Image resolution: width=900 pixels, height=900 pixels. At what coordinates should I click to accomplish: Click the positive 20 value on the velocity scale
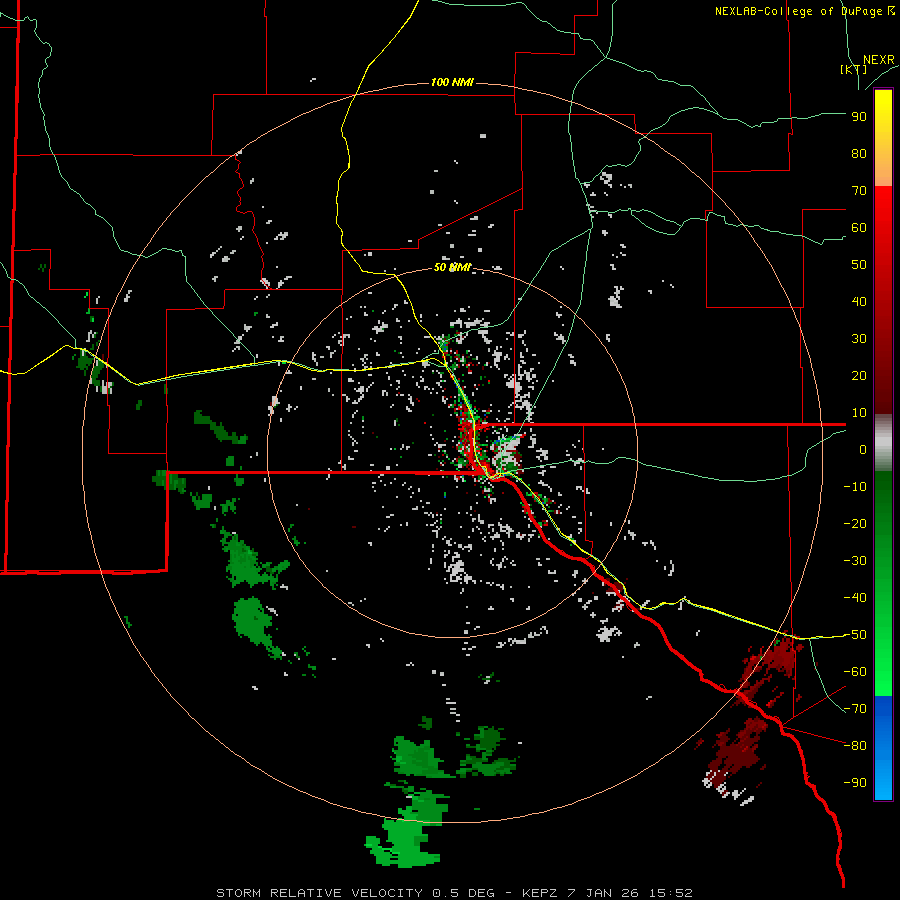[859, 375]
